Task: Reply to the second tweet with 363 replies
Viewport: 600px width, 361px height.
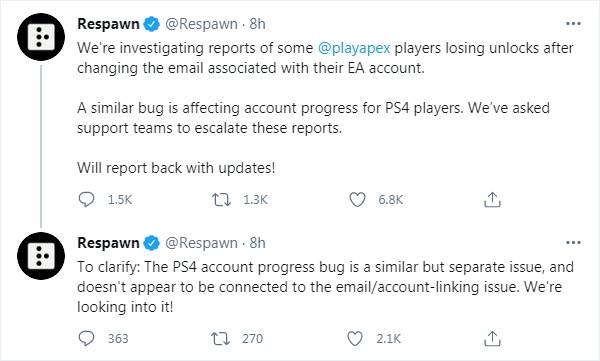Action: [86, 338]
